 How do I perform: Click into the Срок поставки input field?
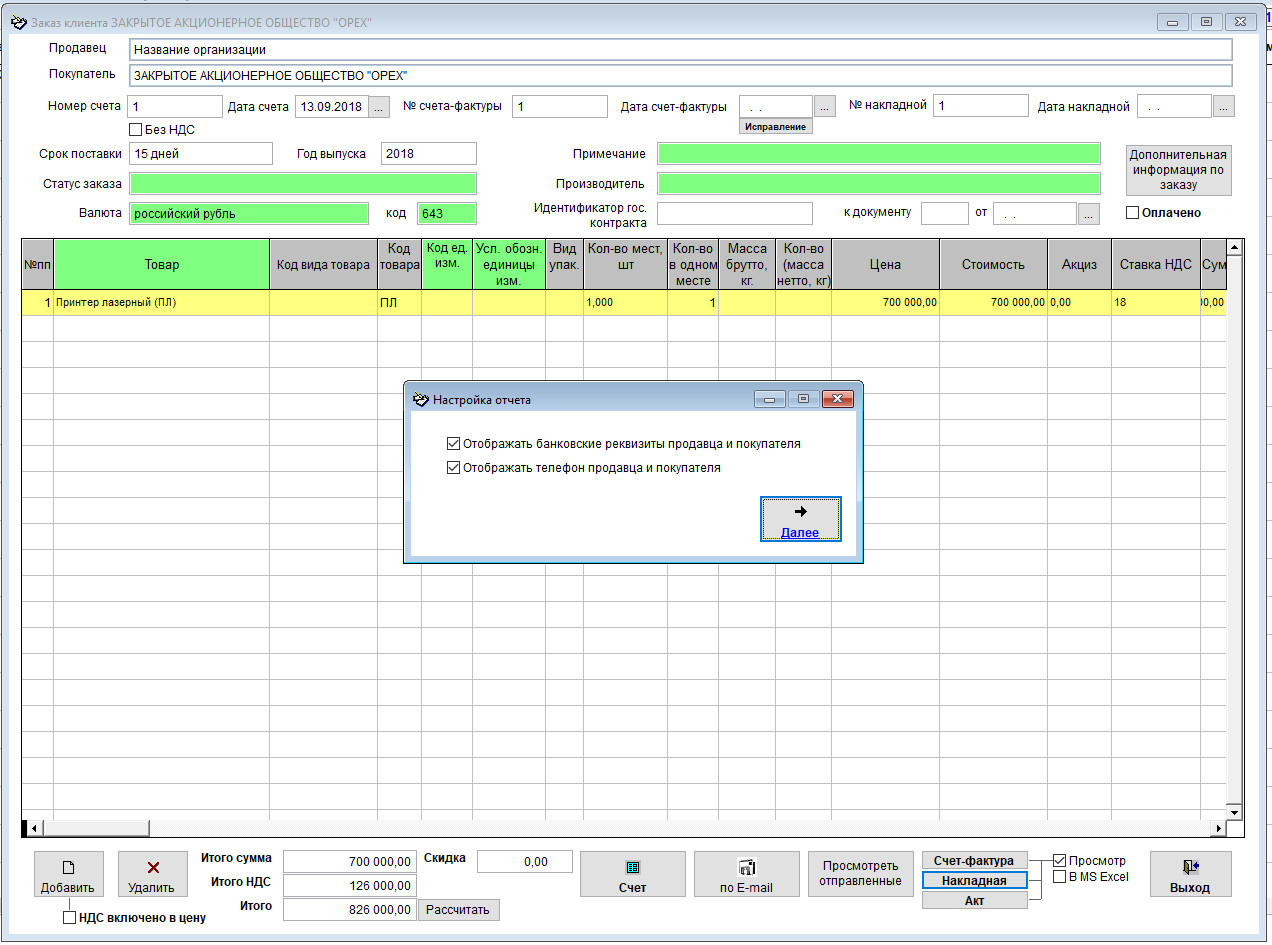200,154
